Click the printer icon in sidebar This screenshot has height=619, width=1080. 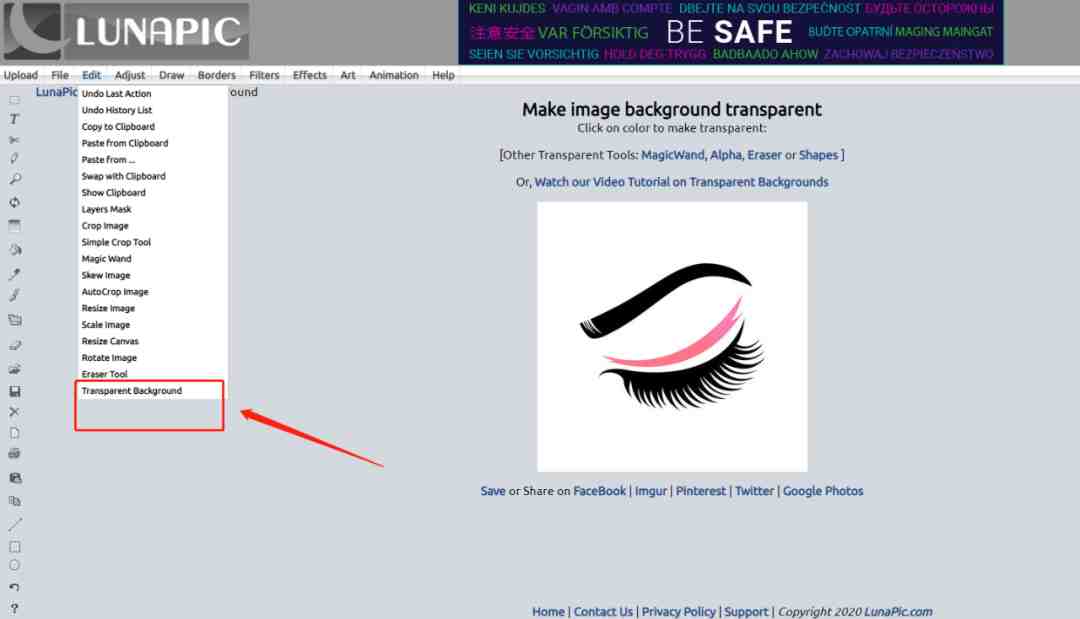14,454
